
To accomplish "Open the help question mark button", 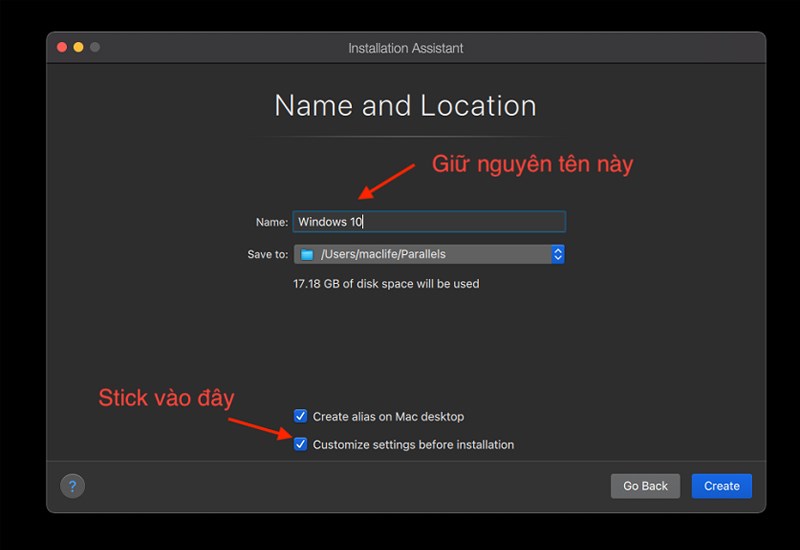I will pyautogui.click(x=72, y=486).
